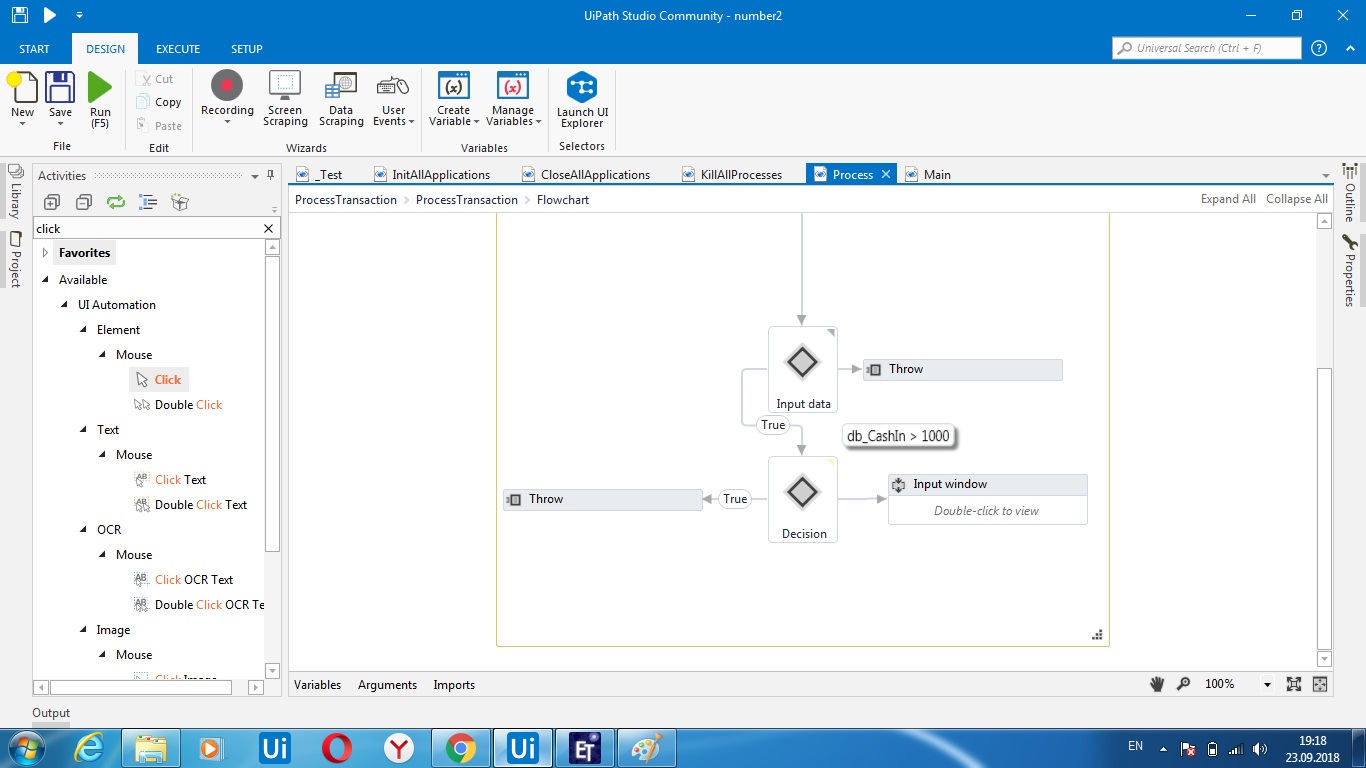This screenshot has height=768, width=1366.
Task: Select the Click OCR Text activity
Action: click(184, 580)
